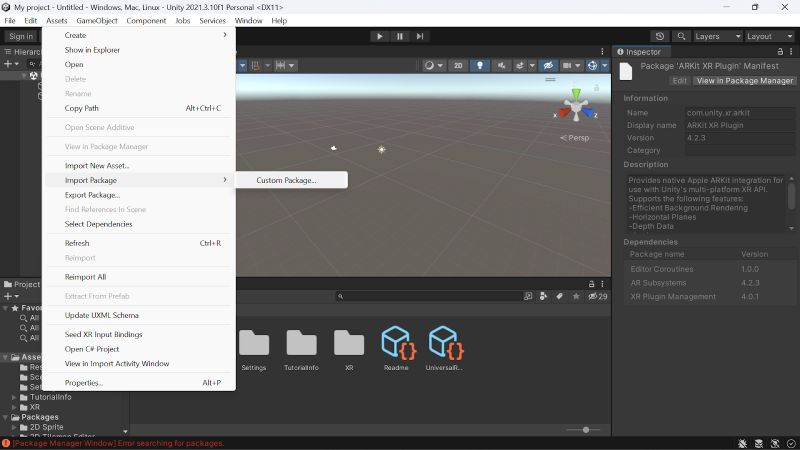
Task: Open Scene view more options menu
Action: pos(602,52)
